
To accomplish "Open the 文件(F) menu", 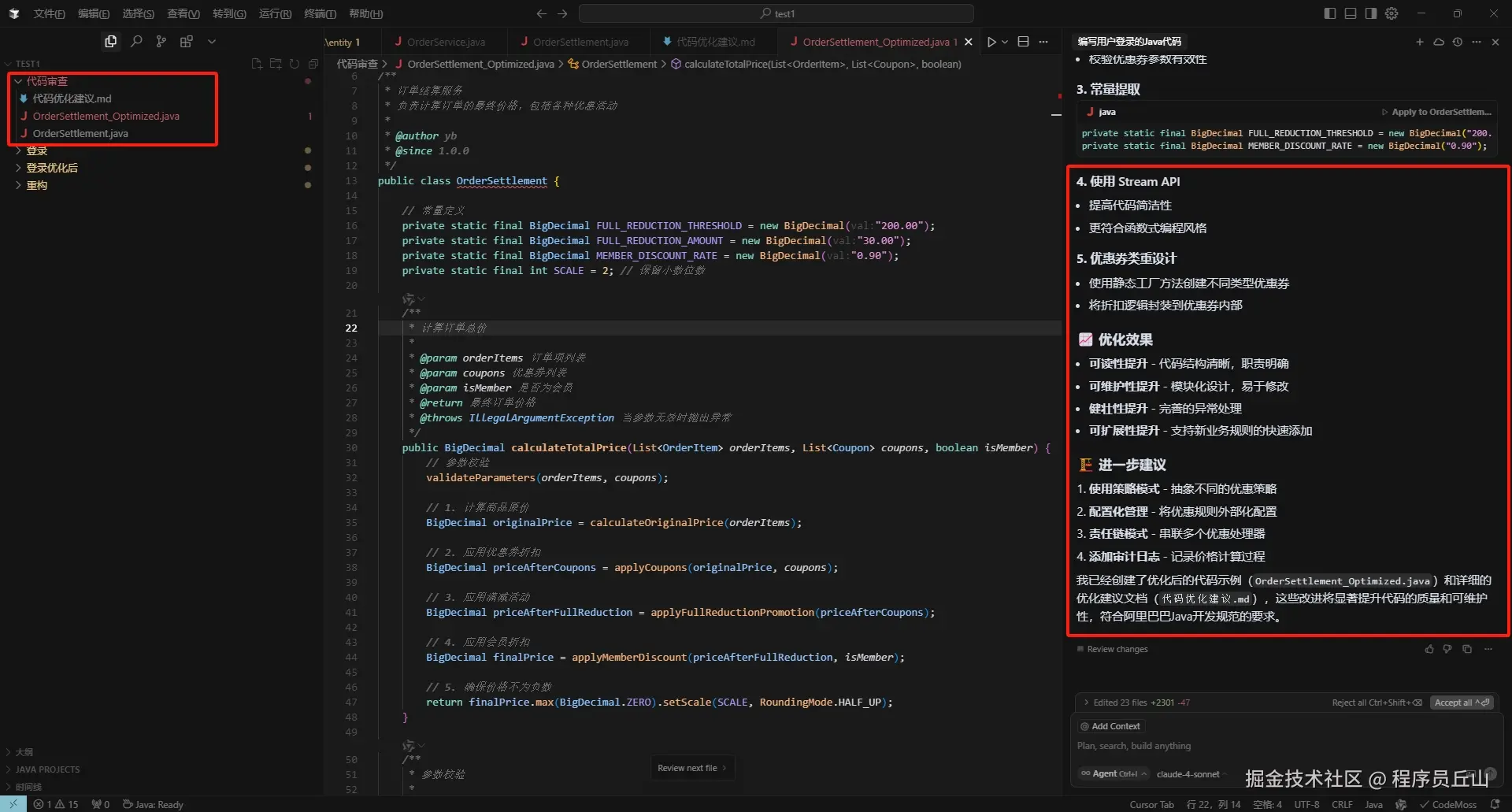I will 49,13.
